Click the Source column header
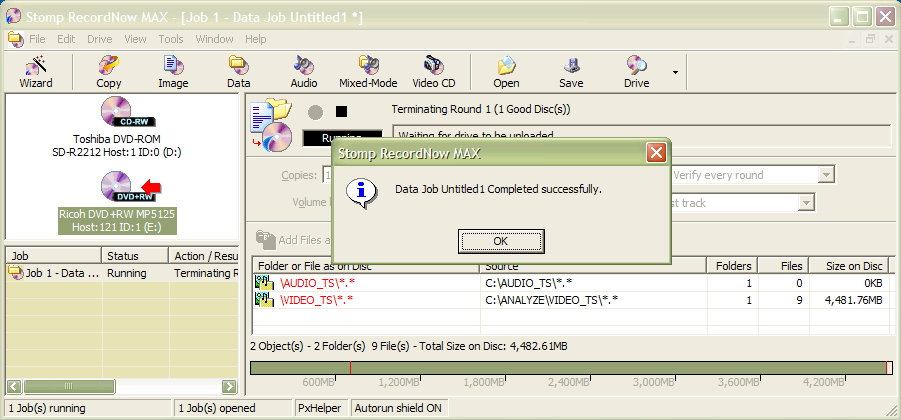The image size is (901, 420). [593, 266]
